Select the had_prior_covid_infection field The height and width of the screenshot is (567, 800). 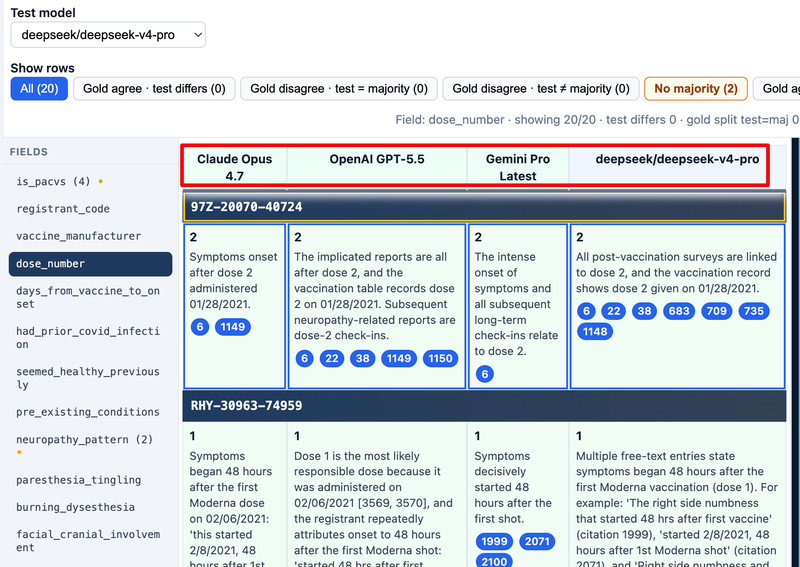click(x=90, y=337)
